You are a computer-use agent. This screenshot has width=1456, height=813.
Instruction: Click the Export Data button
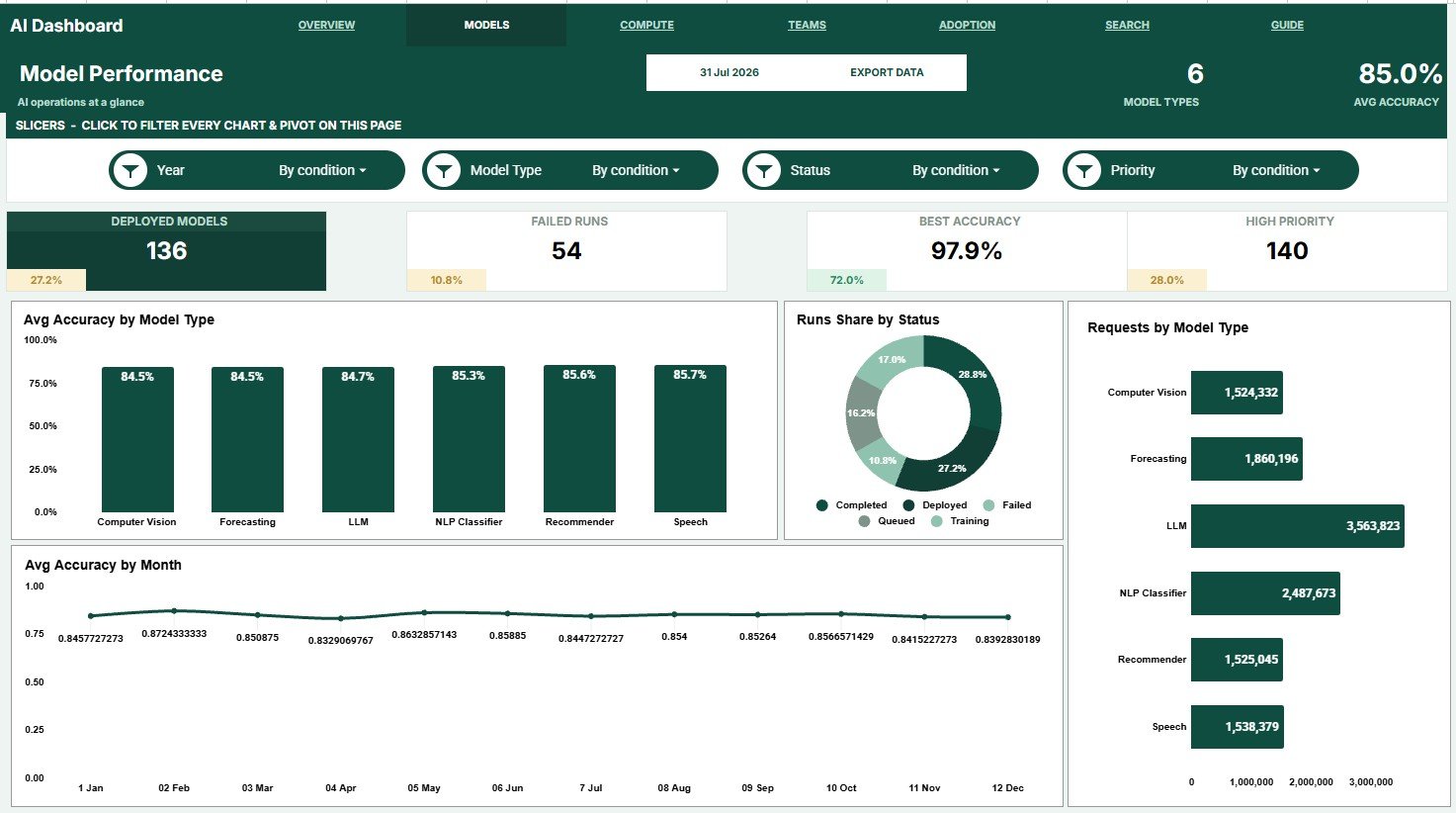tap(887, 72)
